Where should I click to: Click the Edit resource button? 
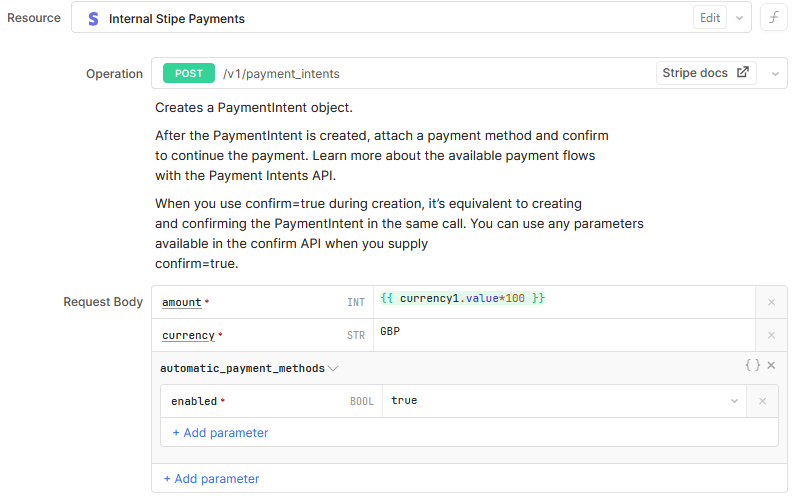pyautogui.click(x=709, y=18)
